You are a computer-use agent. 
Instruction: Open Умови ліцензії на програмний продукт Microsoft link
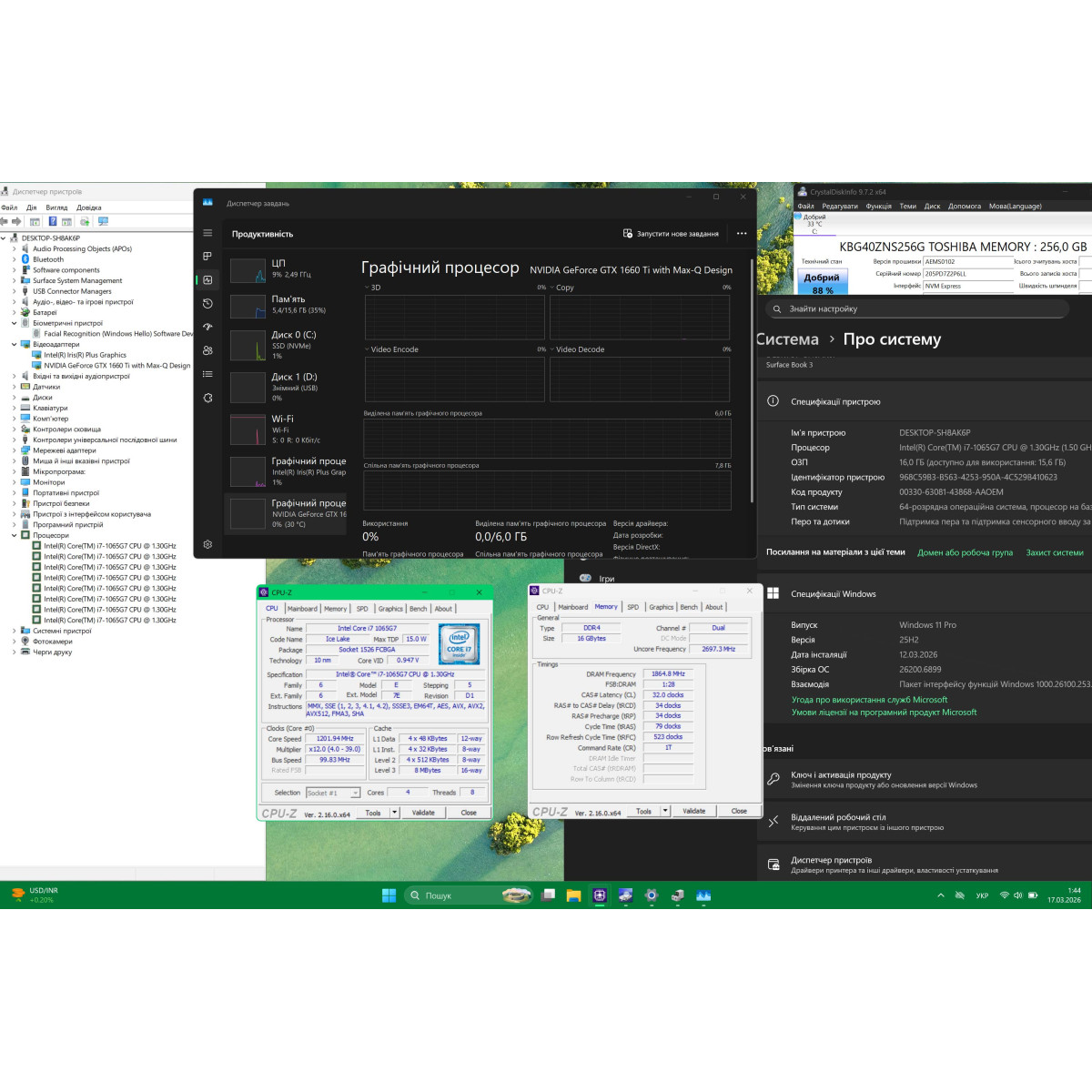884,713
